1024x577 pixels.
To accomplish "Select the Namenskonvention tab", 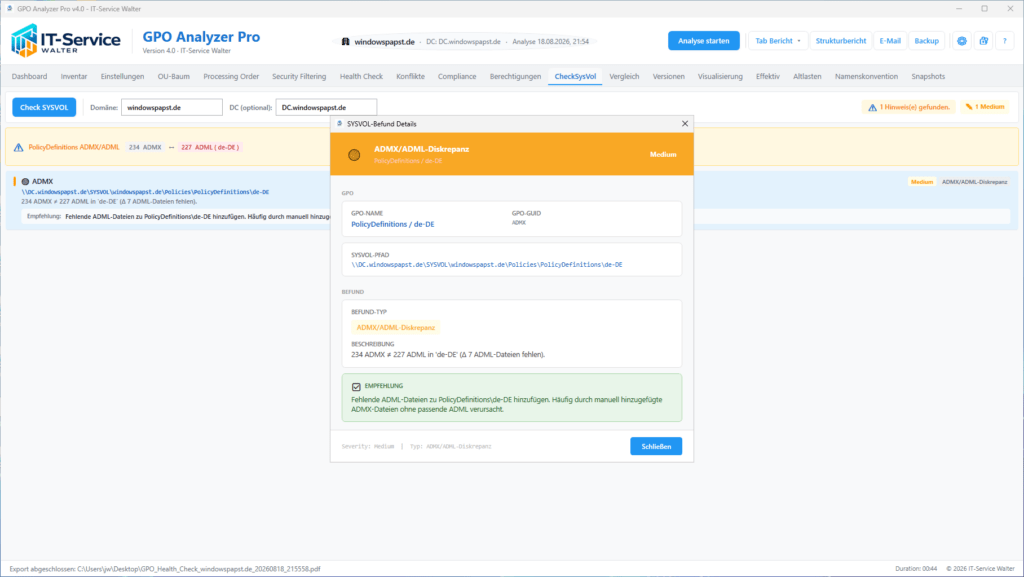I will pos(867,76).
